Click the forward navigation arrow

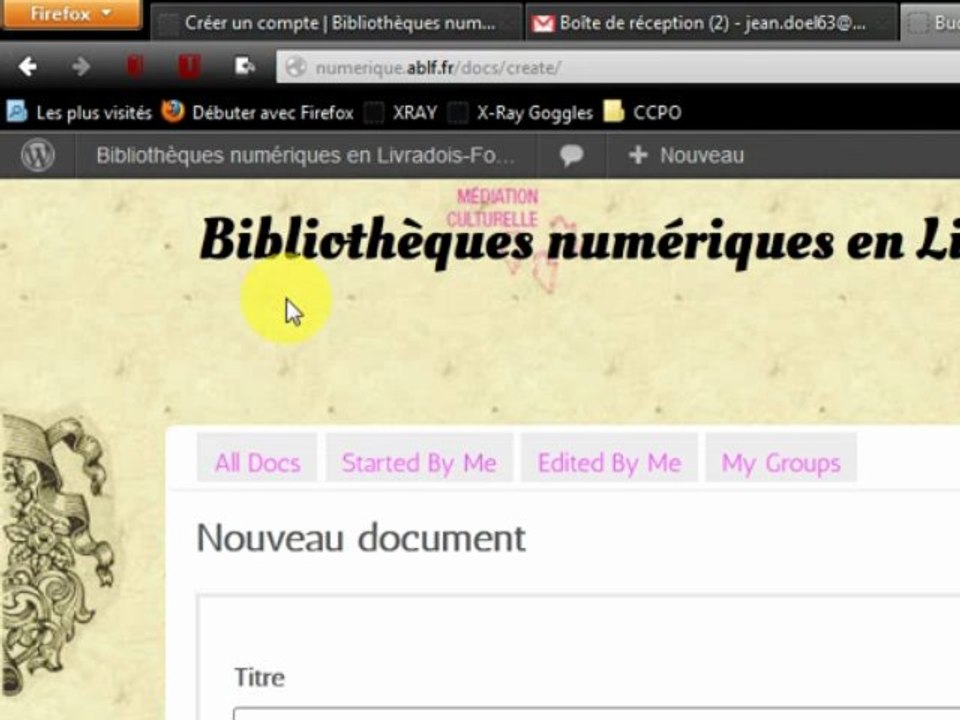point(81,66)
